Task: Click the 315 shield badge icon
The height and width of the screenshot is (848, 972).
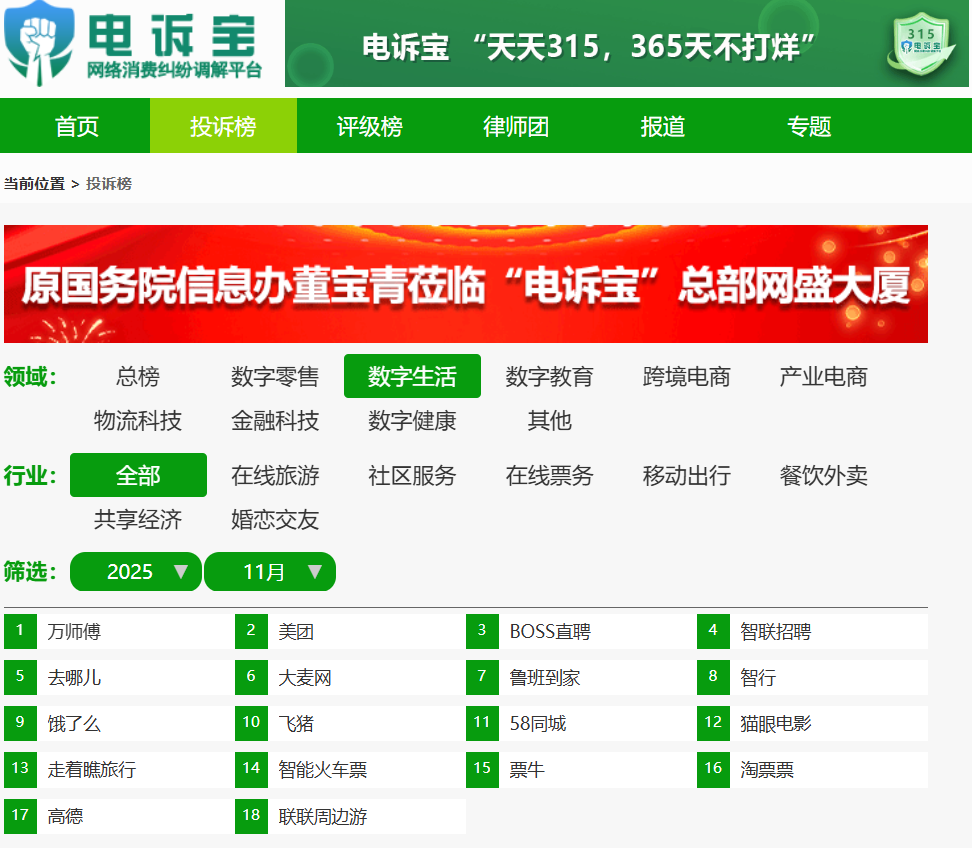Action: point(918,44)
